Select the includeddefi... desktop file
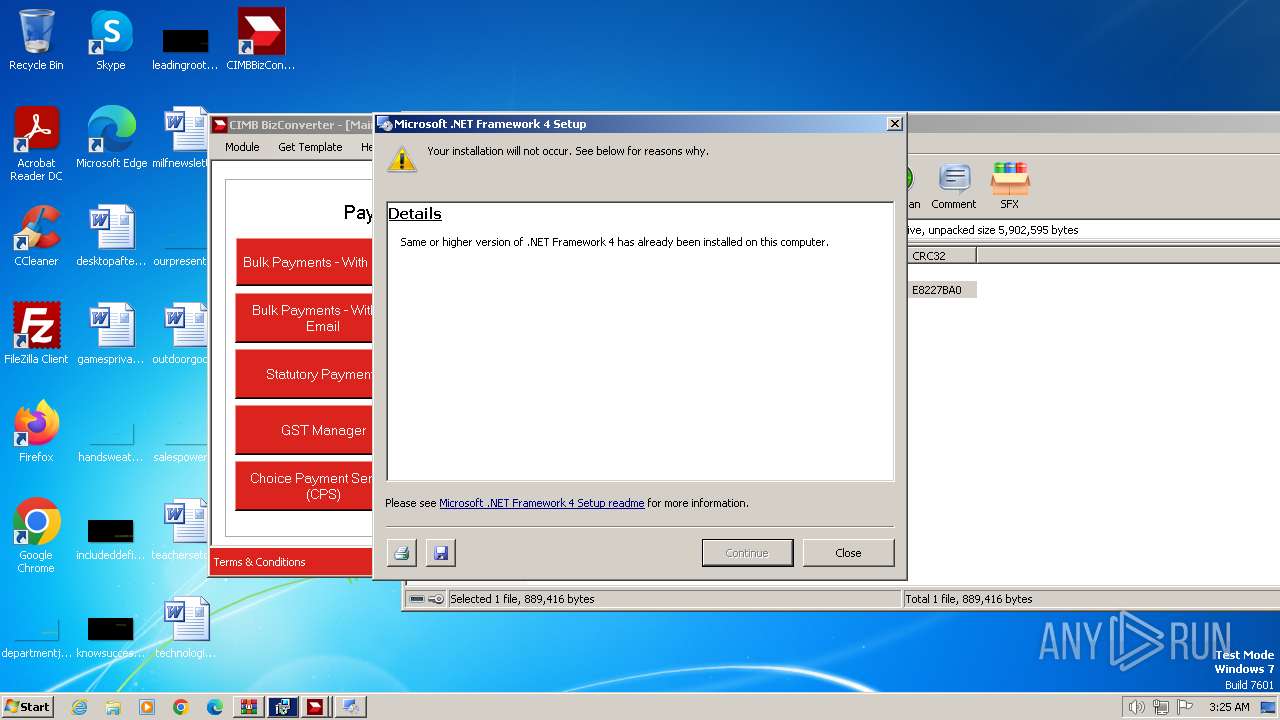The height and width of the screenshot is (720, 1280). pos(111,538)
